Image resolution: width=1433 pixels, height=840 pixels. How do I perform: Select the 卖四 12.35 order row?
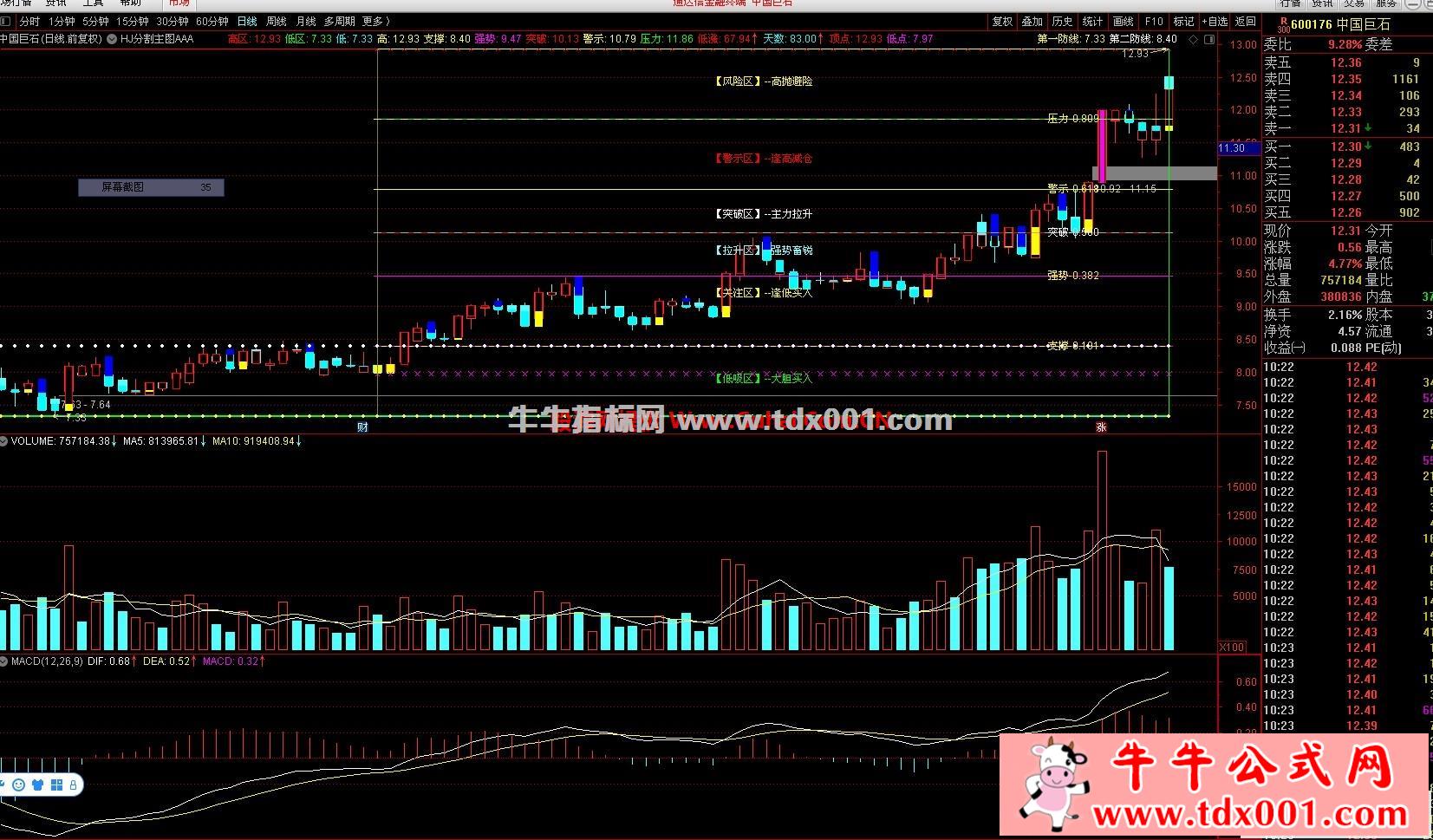1347,79
